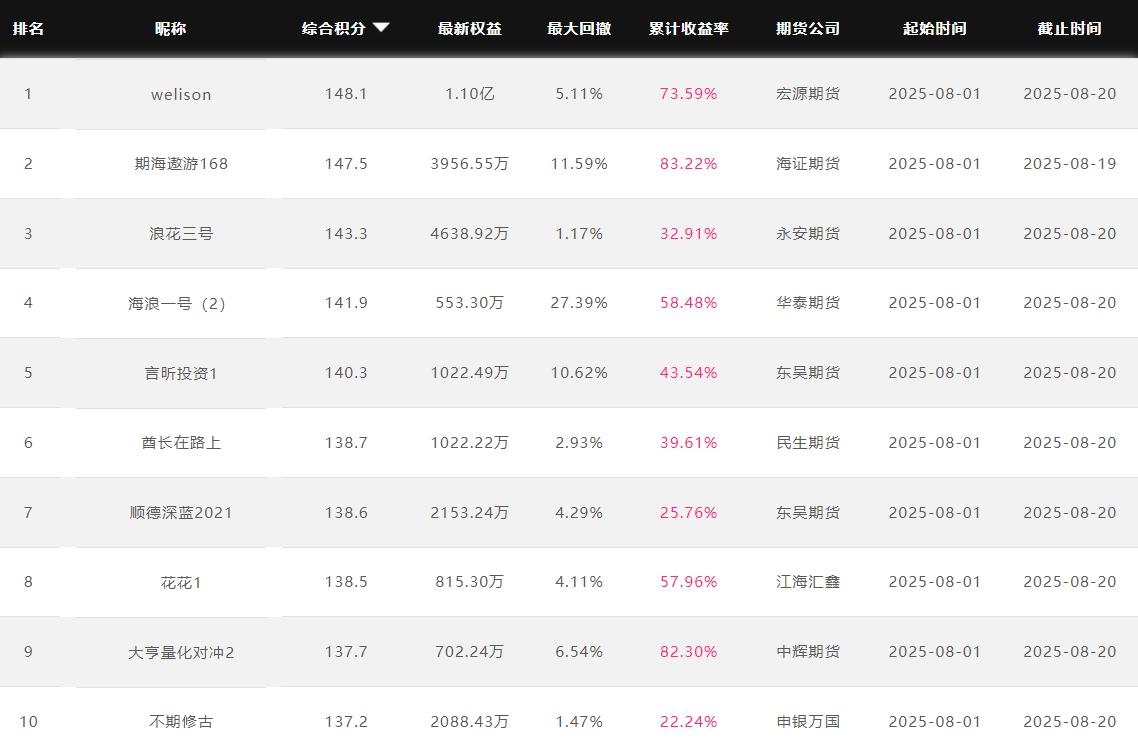The height and width of the screenshot is (755, 1138).
Task: Sort by the 排名 column header
Action: (28, 28)
